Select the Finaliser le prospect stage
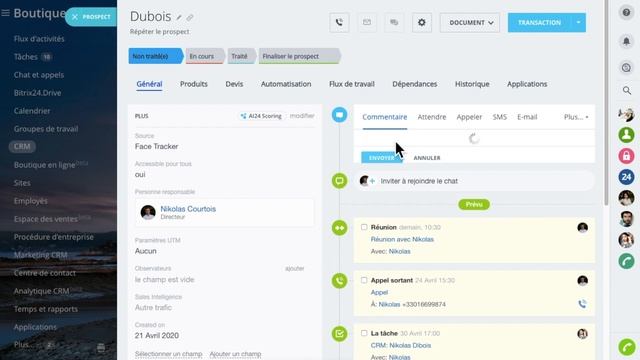This screenshot has height=360, width=640. pos(299,56)
